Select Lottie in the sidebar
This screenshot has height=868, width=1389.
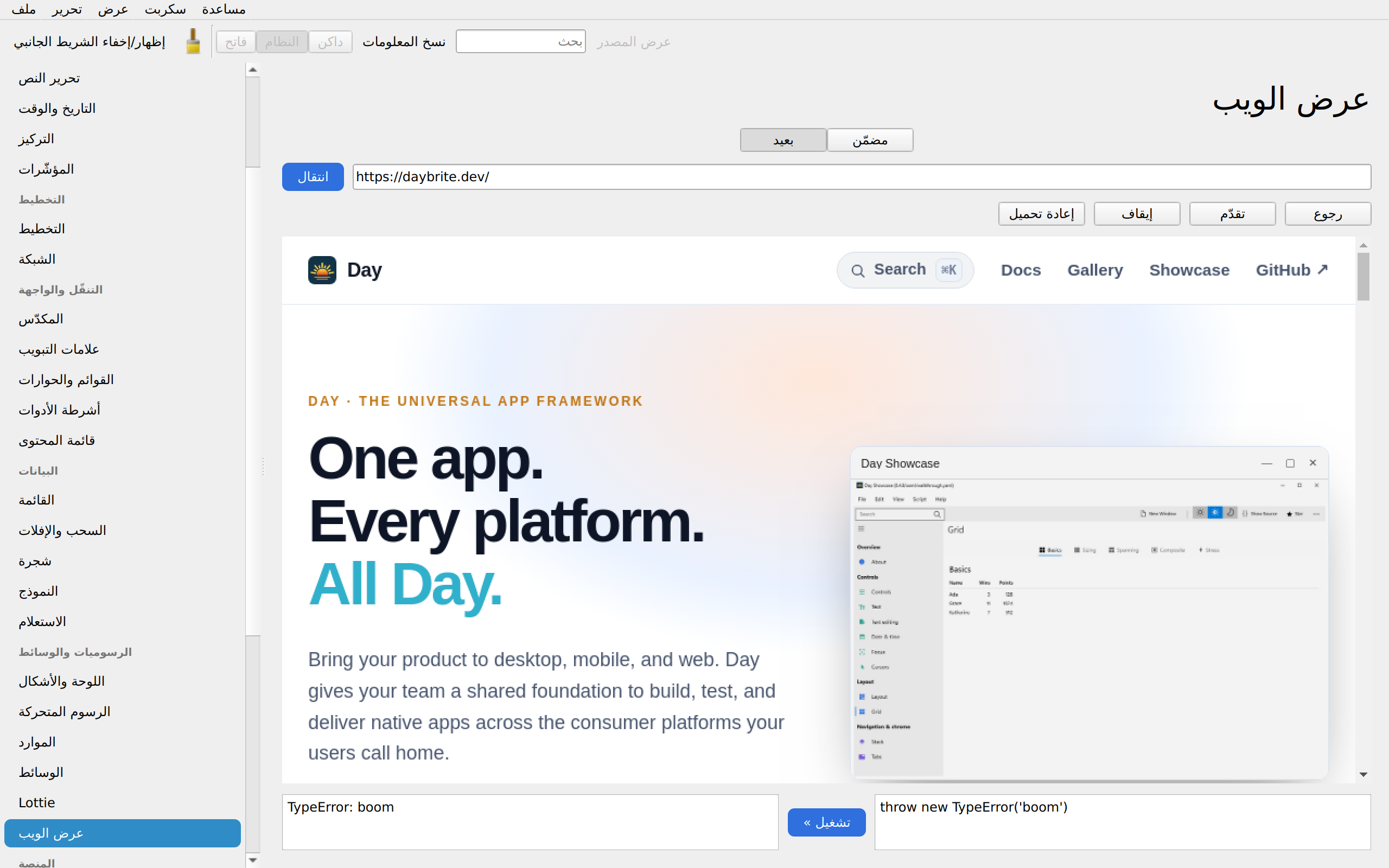122,802
